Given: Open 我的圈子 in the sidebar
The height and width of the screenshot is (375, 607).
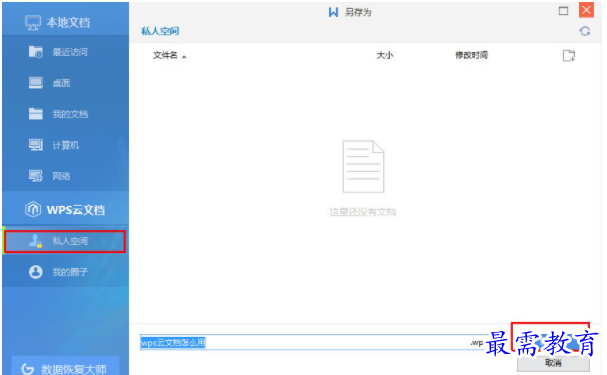Looking at the screenshot, I should tap(65, 272).
